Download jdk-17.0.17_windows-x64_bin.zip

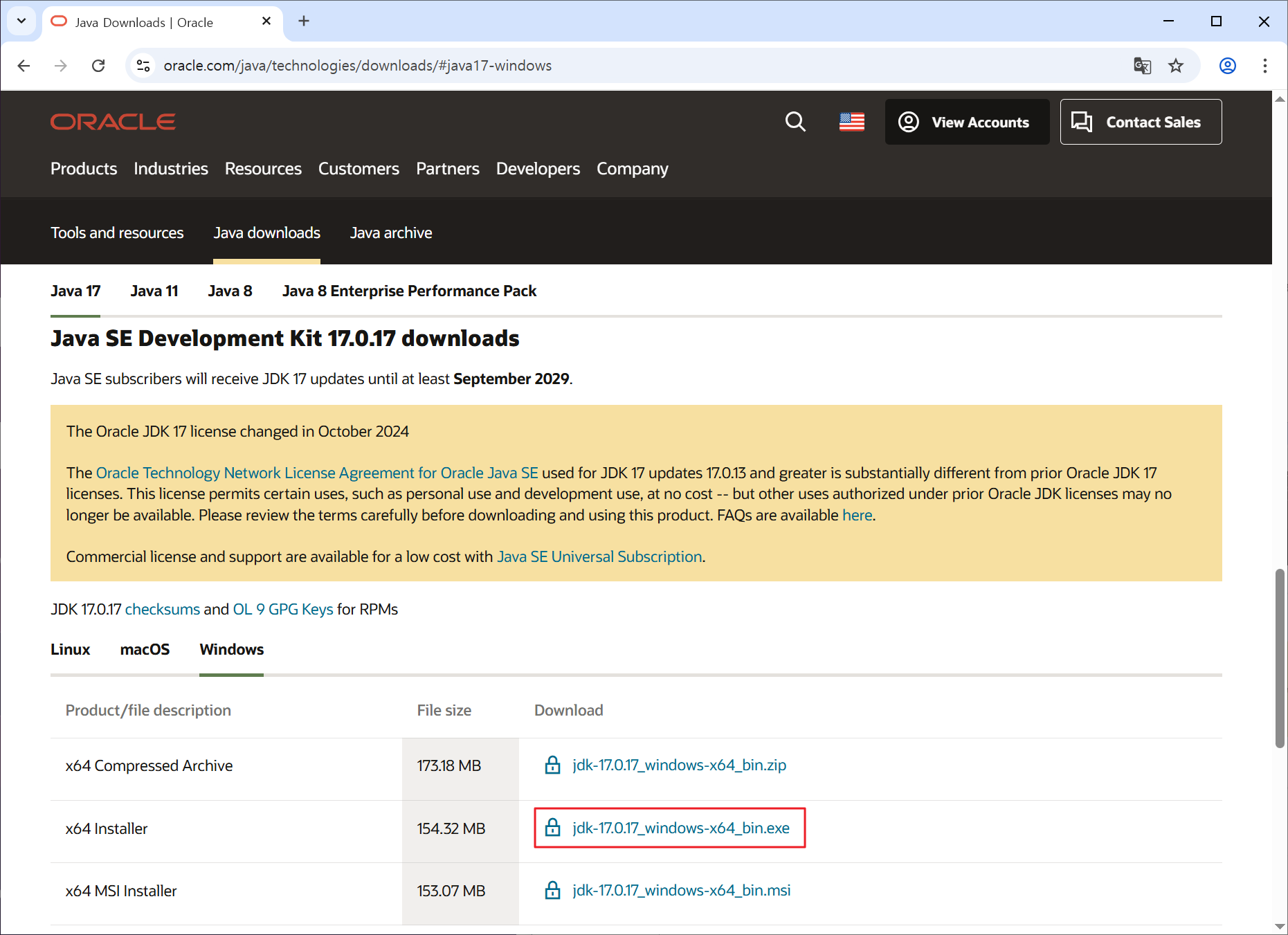679,765
